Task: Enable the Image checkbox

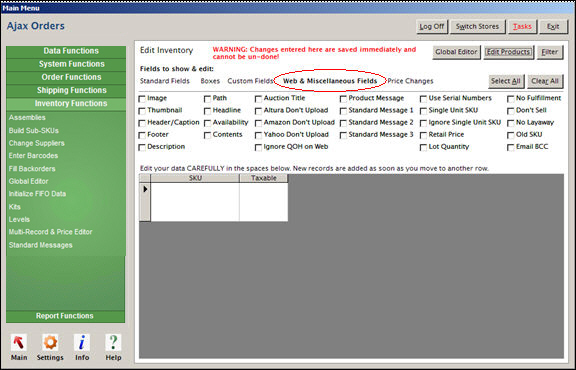Action: [x=142, y=99]
